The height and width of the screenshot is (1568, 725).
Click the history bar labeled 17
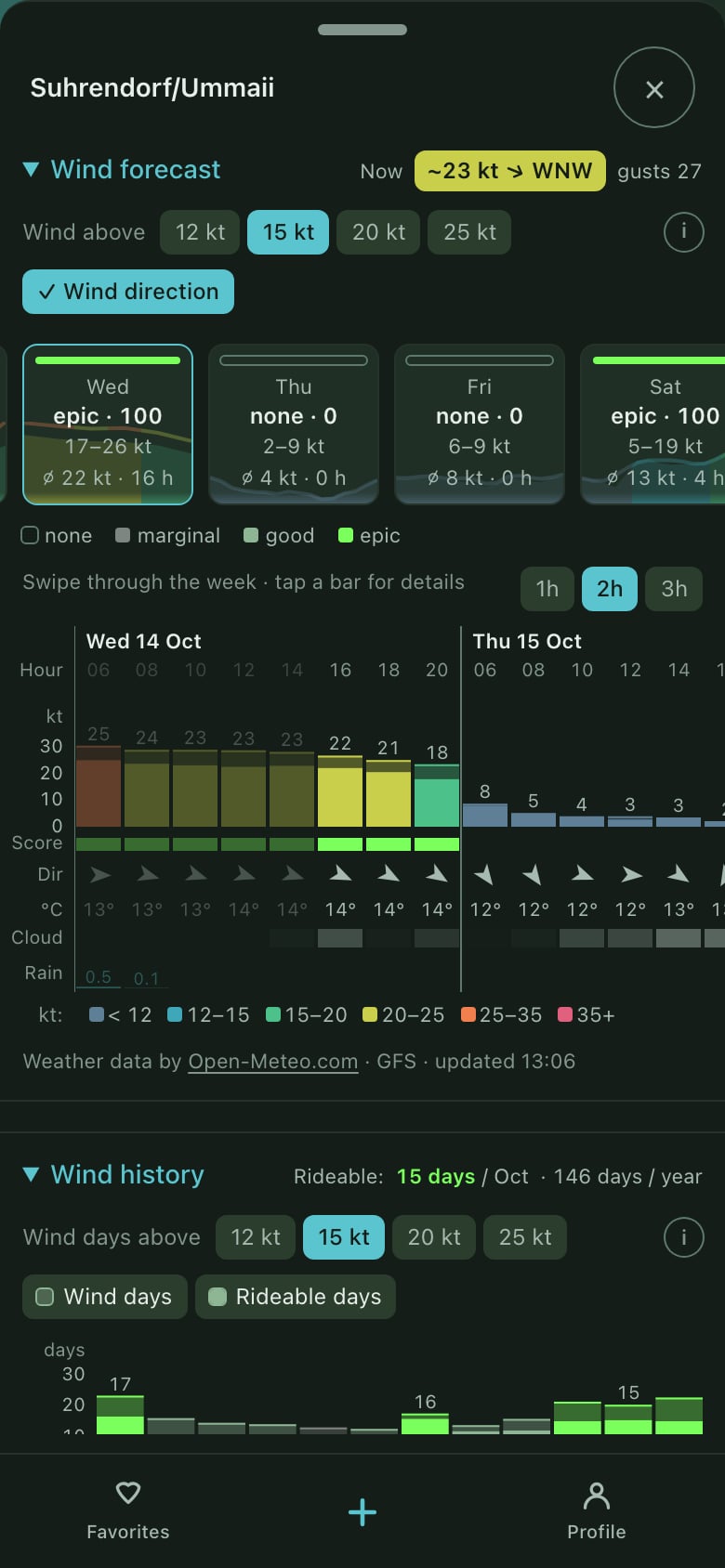pyautogui.click(x=121, y=1415)
